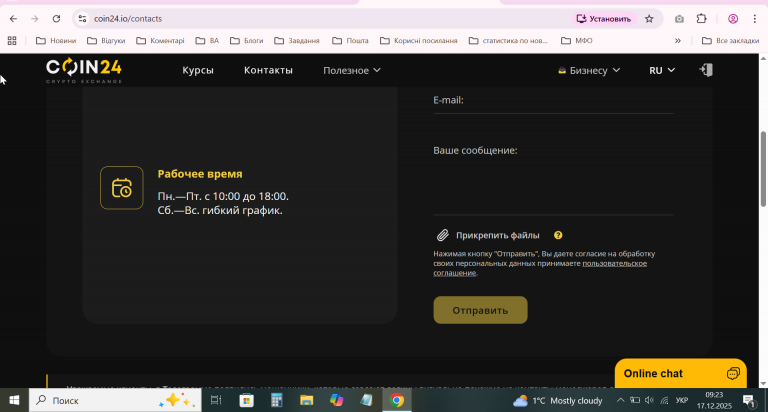The width and height of the screenshot is (768, 412).
Task: Click the camera icon in Chrome toolbar
Action: click(679, 19)
